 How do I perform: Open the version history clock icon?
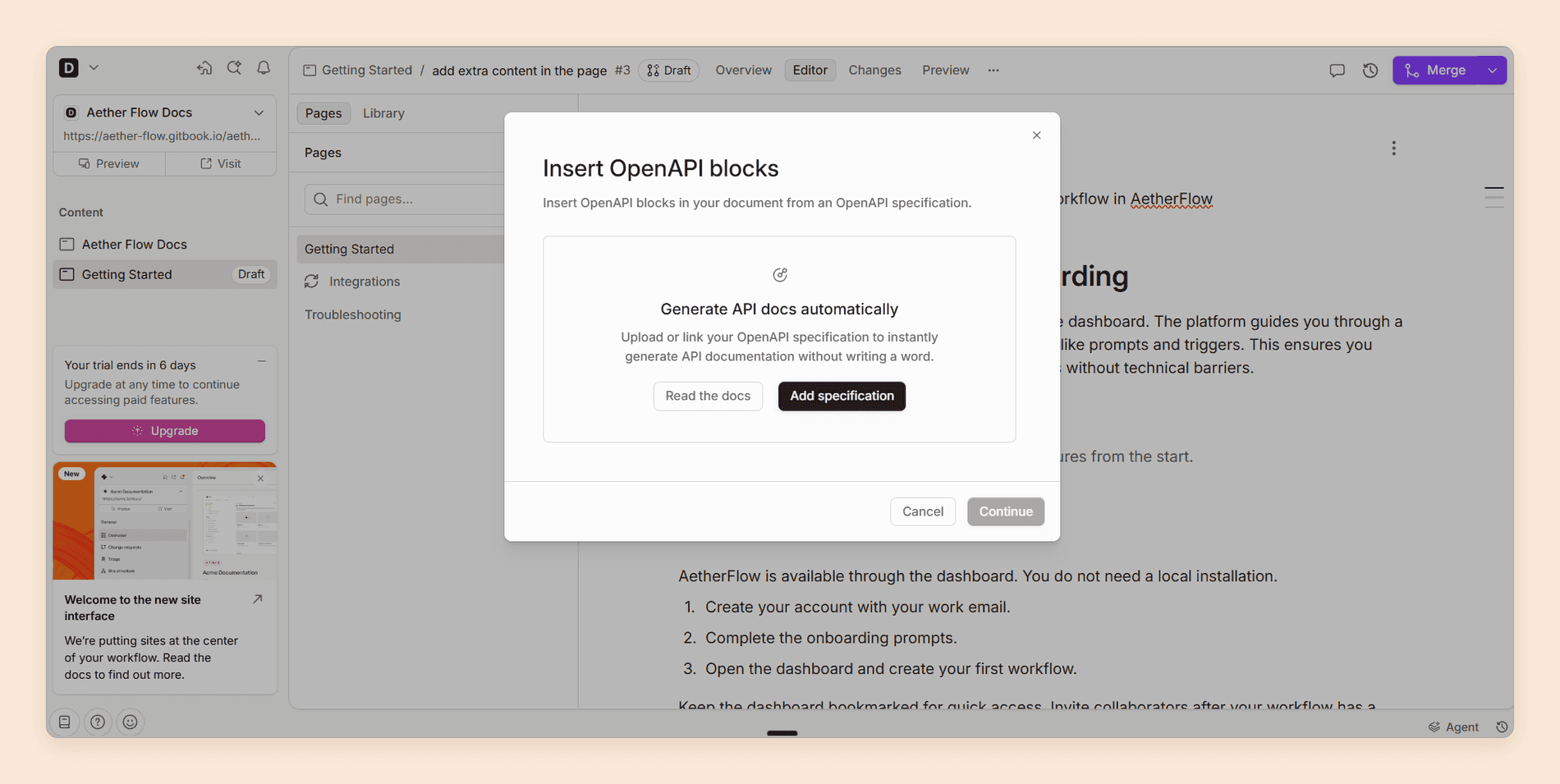coord(1370,71)
